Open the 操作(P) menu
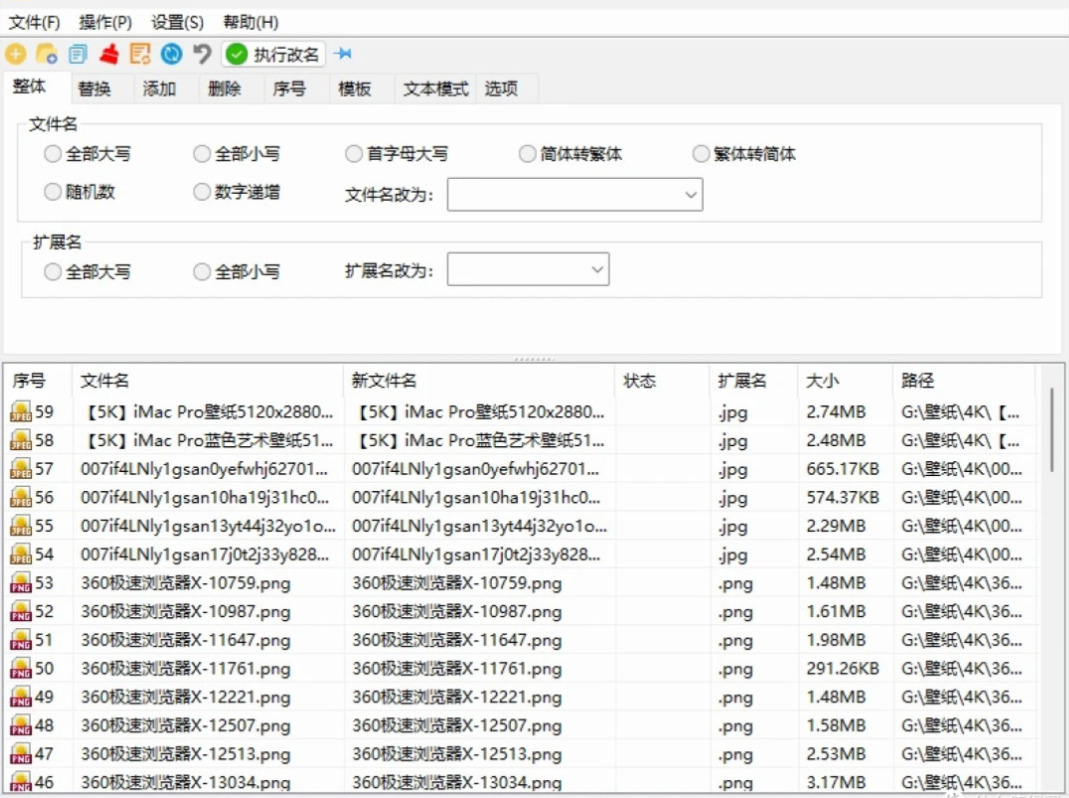The image size is (1069, 798). (105, 23)
